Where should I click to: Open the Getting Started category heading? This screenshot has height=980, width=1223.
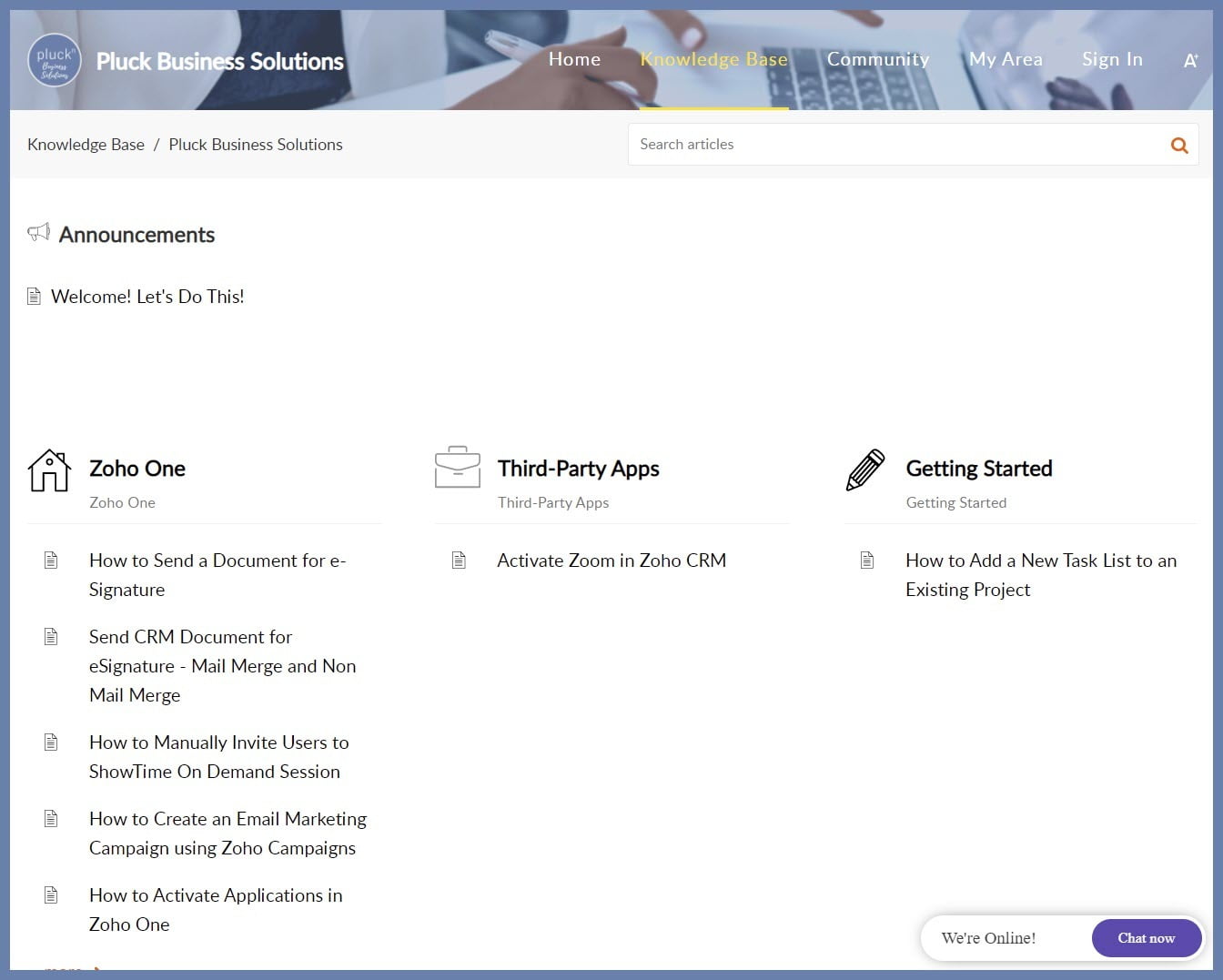coord(979,469)
